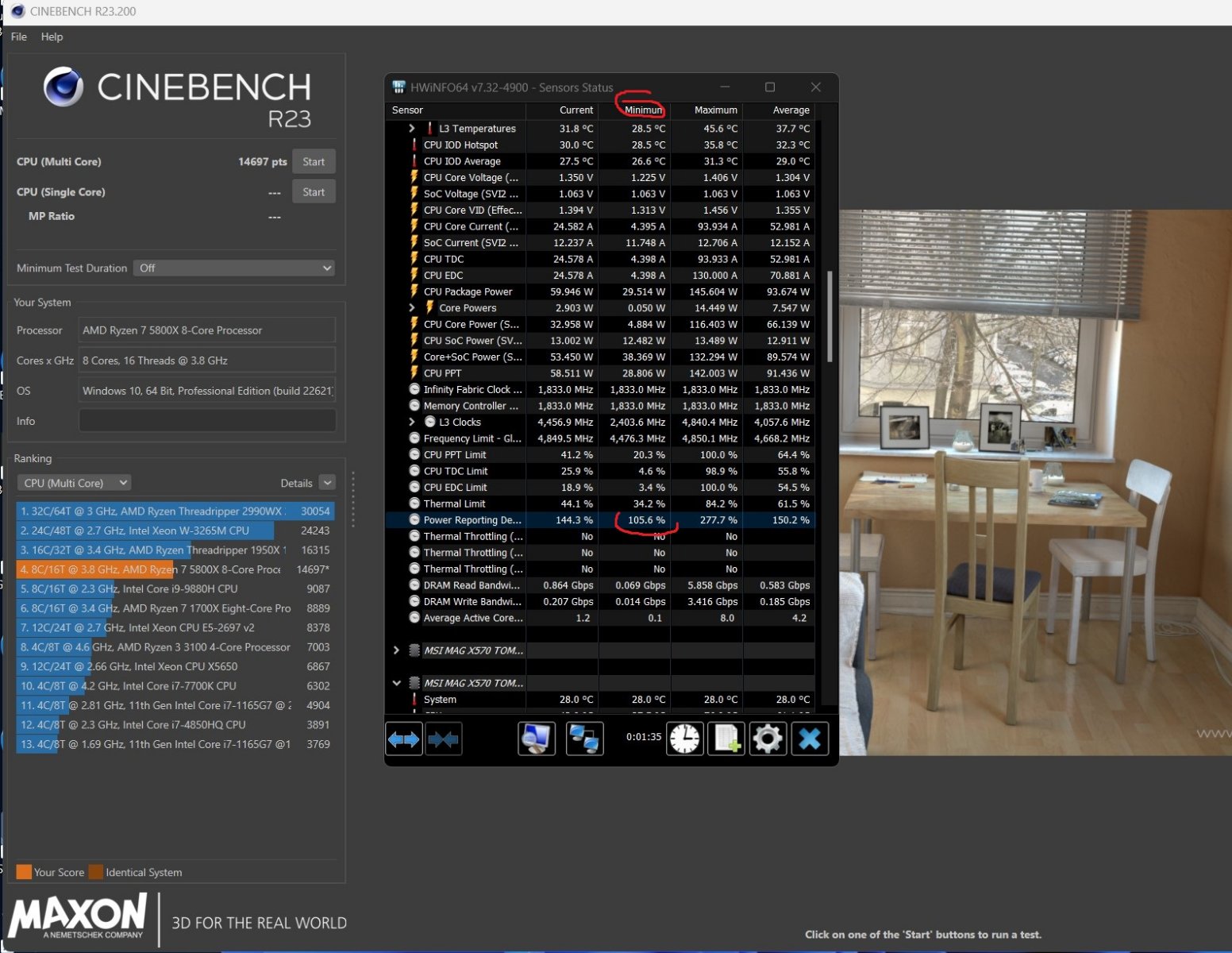Screen dimensions: 1232x953
Task: Click the Average column header
Action: point(779,110)
